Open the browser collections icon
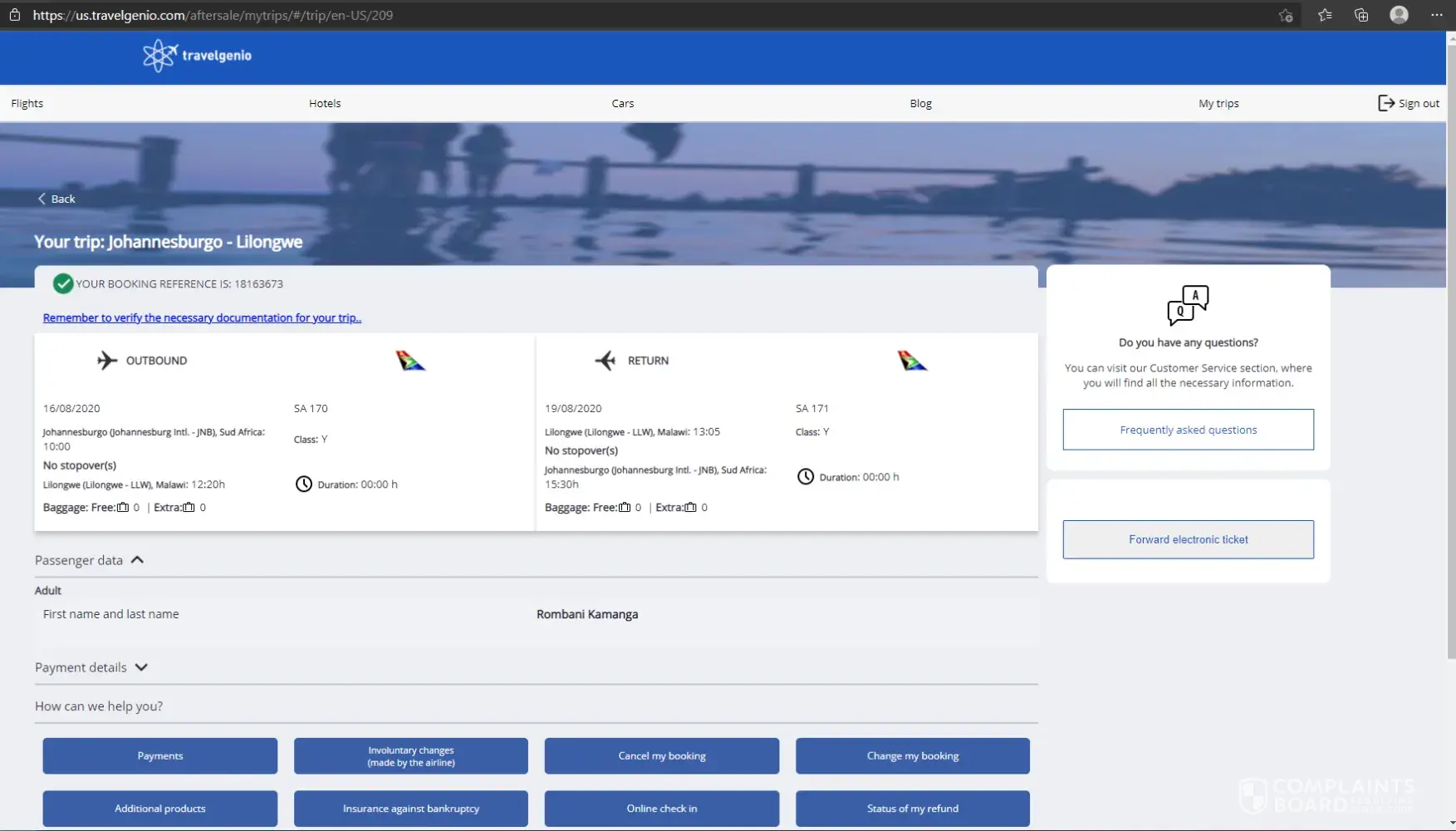The image size is (1456, 831). tap(1361, 15)
